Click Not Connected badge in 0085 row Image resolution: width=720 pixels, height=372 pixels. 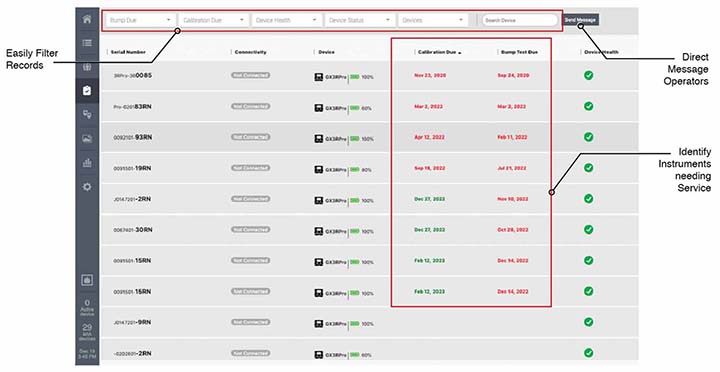[250, 75]
